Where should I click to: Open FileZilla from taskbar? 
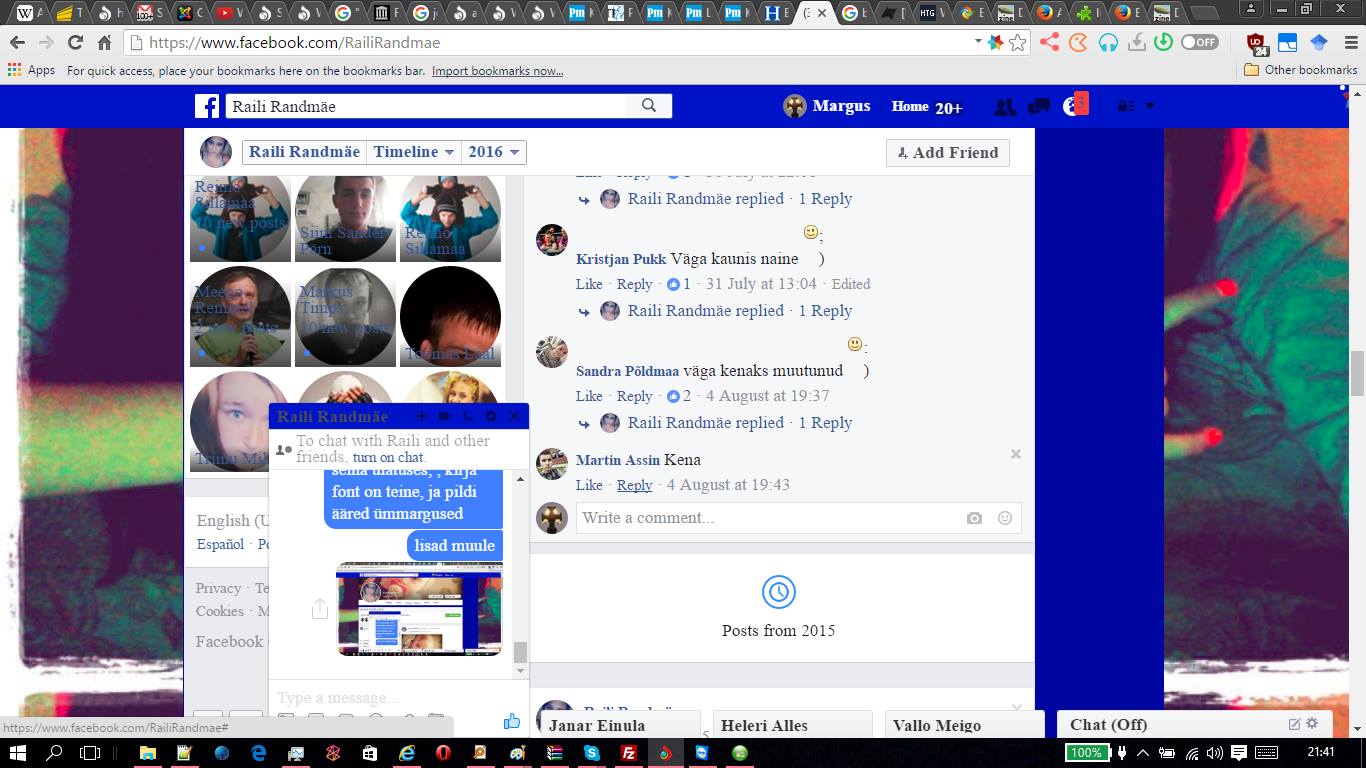(629, 753)
